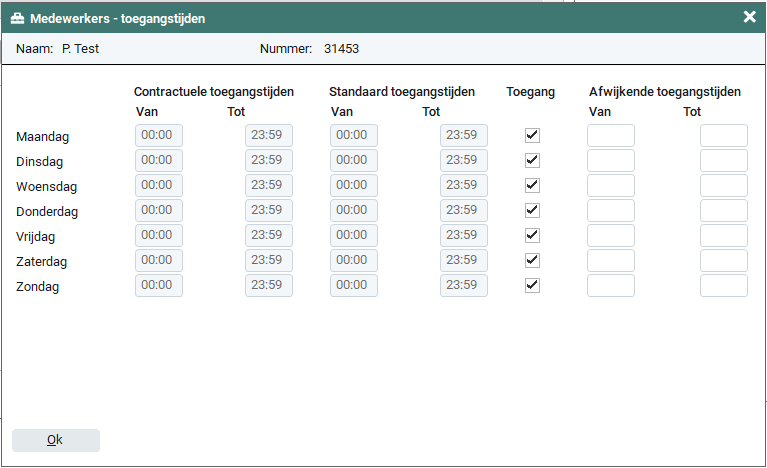The image size is (767, 468).
Task: Close the Medewerkers toegangstijden dialog
Action: tap(750, 16)
